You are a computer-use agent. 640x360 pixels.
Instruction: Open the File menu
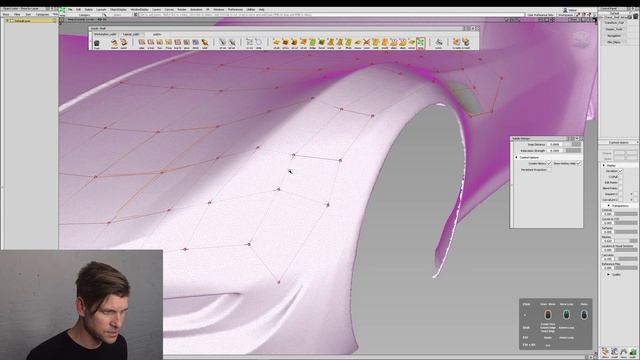[70, 9]
